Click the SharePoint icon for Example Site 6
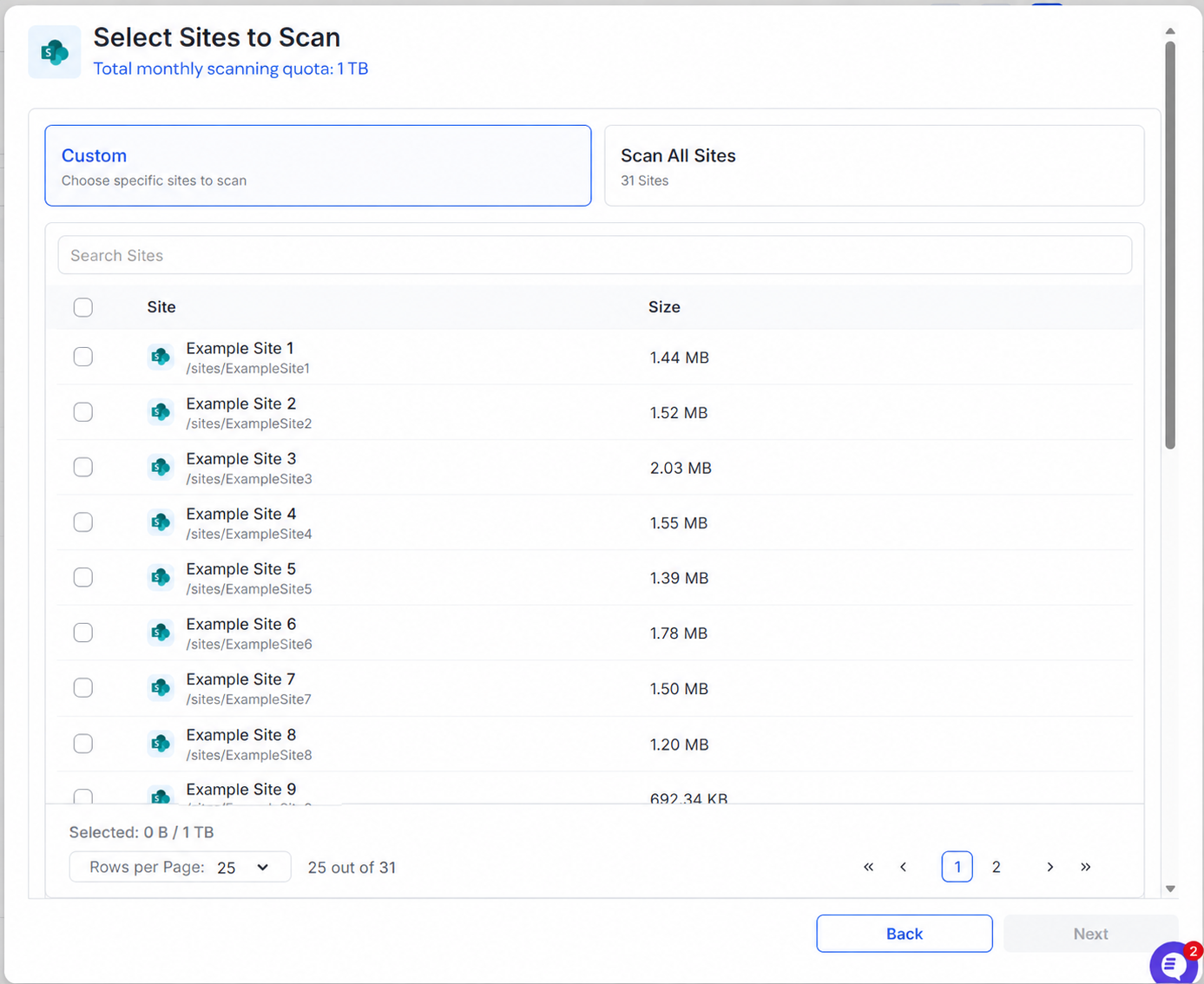 point(161,633)
